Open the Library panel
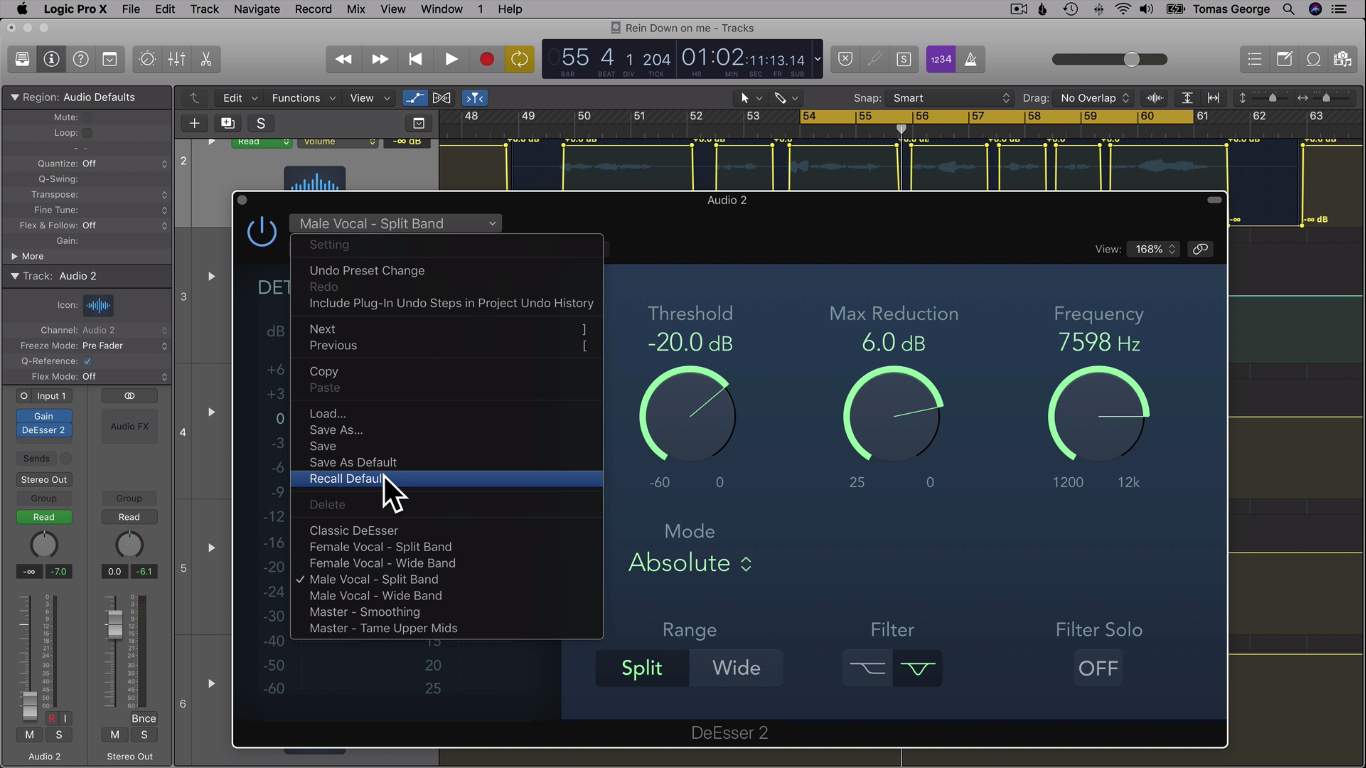 click(22, 59)
